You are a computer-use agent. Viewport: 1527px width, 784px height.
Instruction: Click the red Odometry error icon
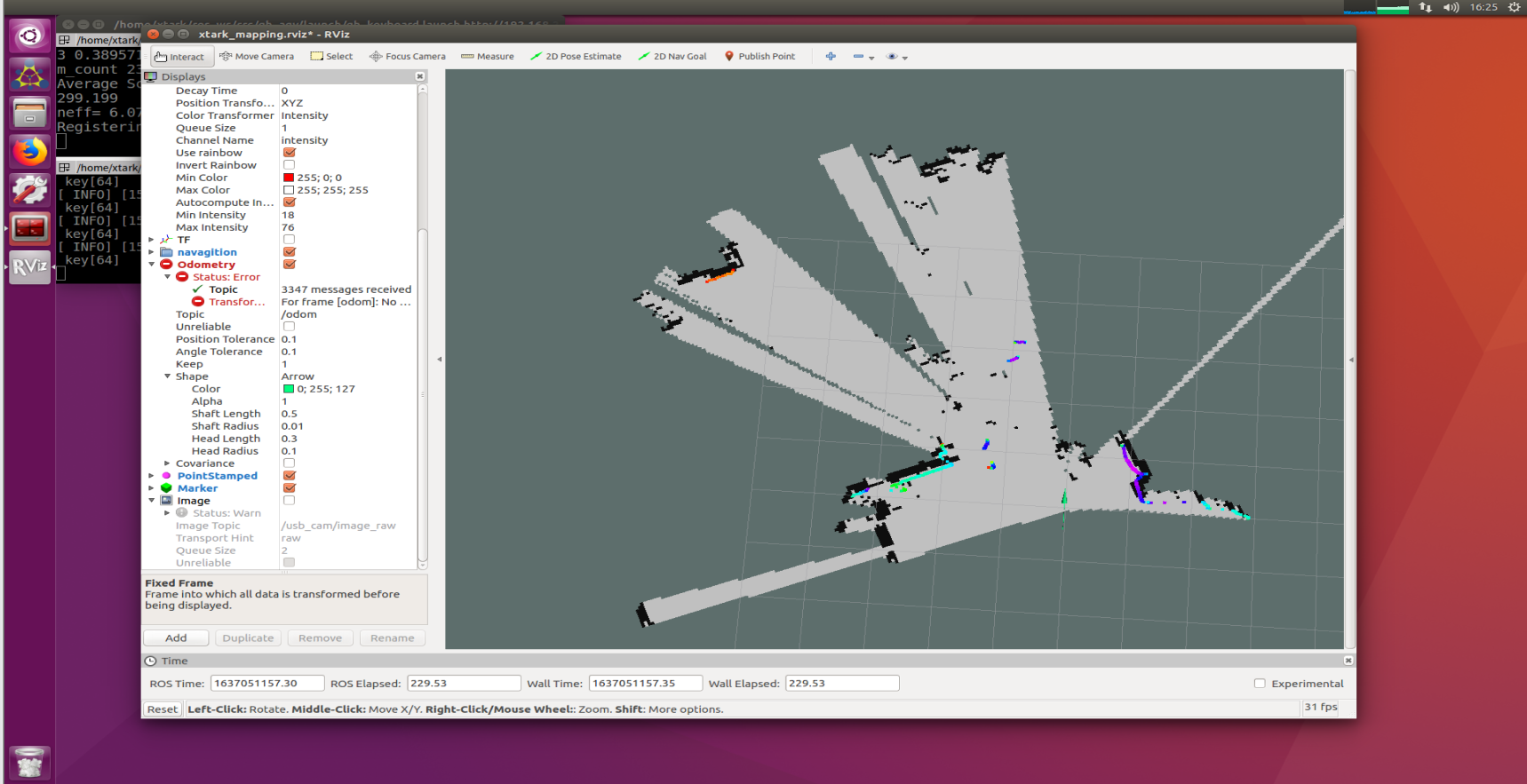tap(166, 265)
